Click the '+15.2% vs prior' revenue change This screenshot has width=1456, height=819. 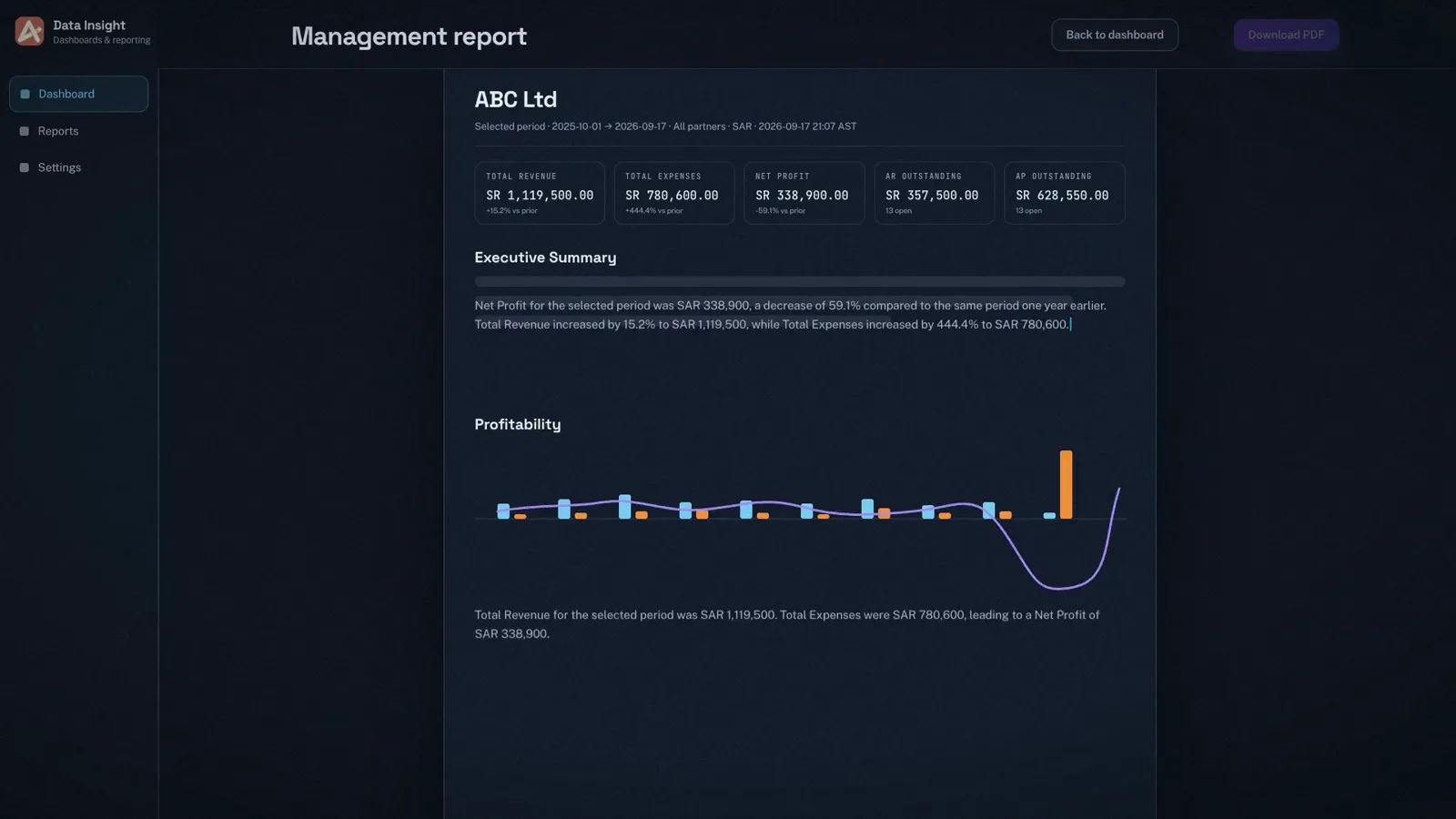(x=511, y=211)
